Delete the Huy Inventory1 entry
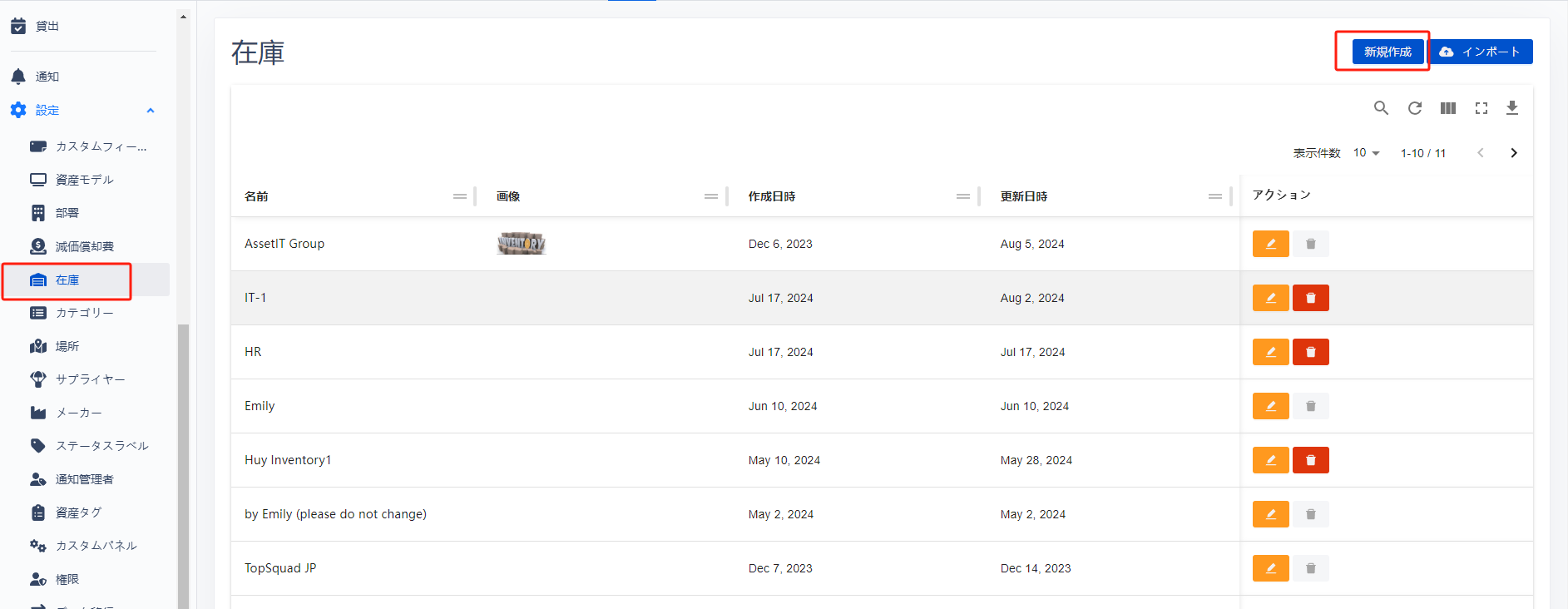 pyautogui.click(x=1310, y=460)
